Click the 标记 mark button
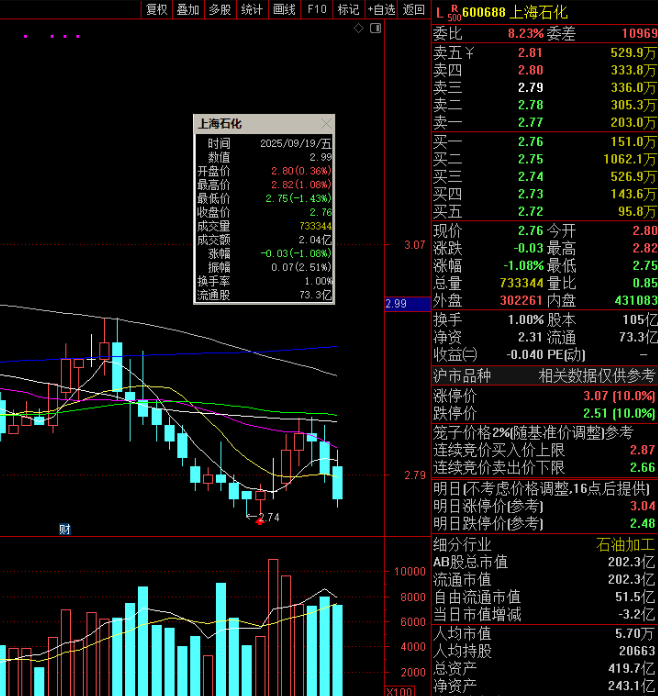The height and width of the screenshot is (696, 658). pos(349,9)
